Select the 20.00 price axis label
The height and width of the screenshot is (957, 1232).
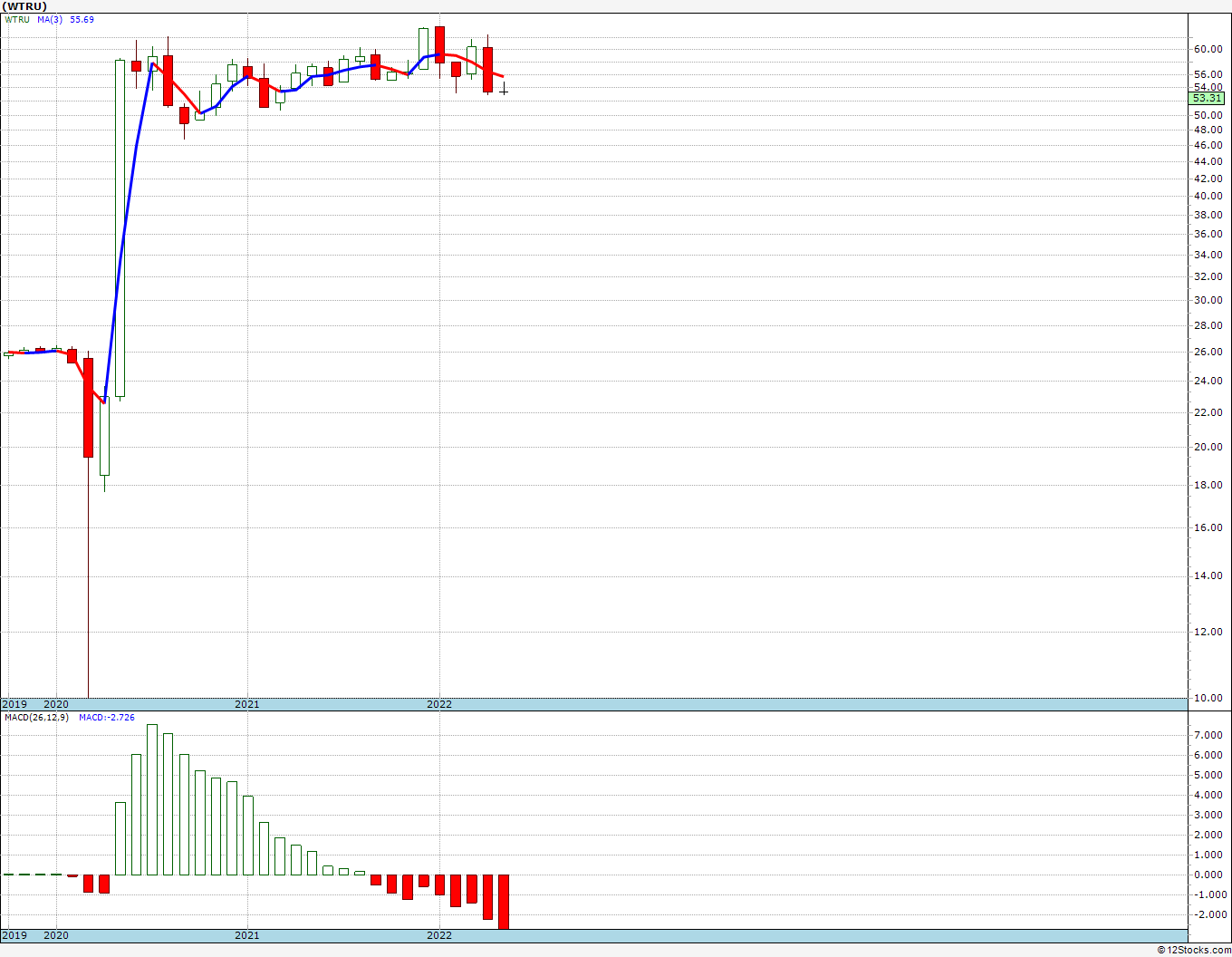[x=1208, y=448]
